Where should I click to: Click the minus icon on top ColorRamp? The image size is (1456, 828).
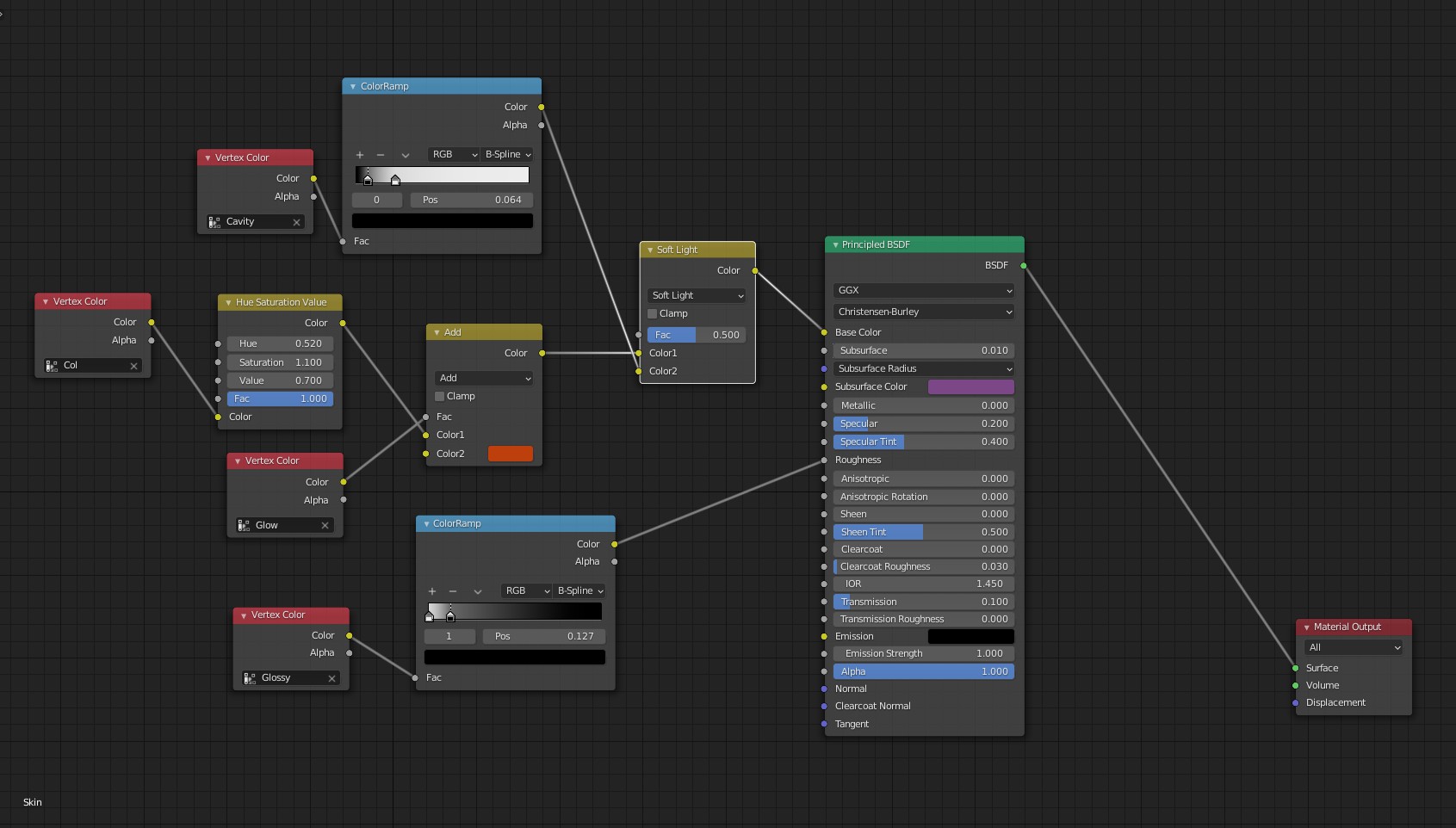(x=381, y=155)
